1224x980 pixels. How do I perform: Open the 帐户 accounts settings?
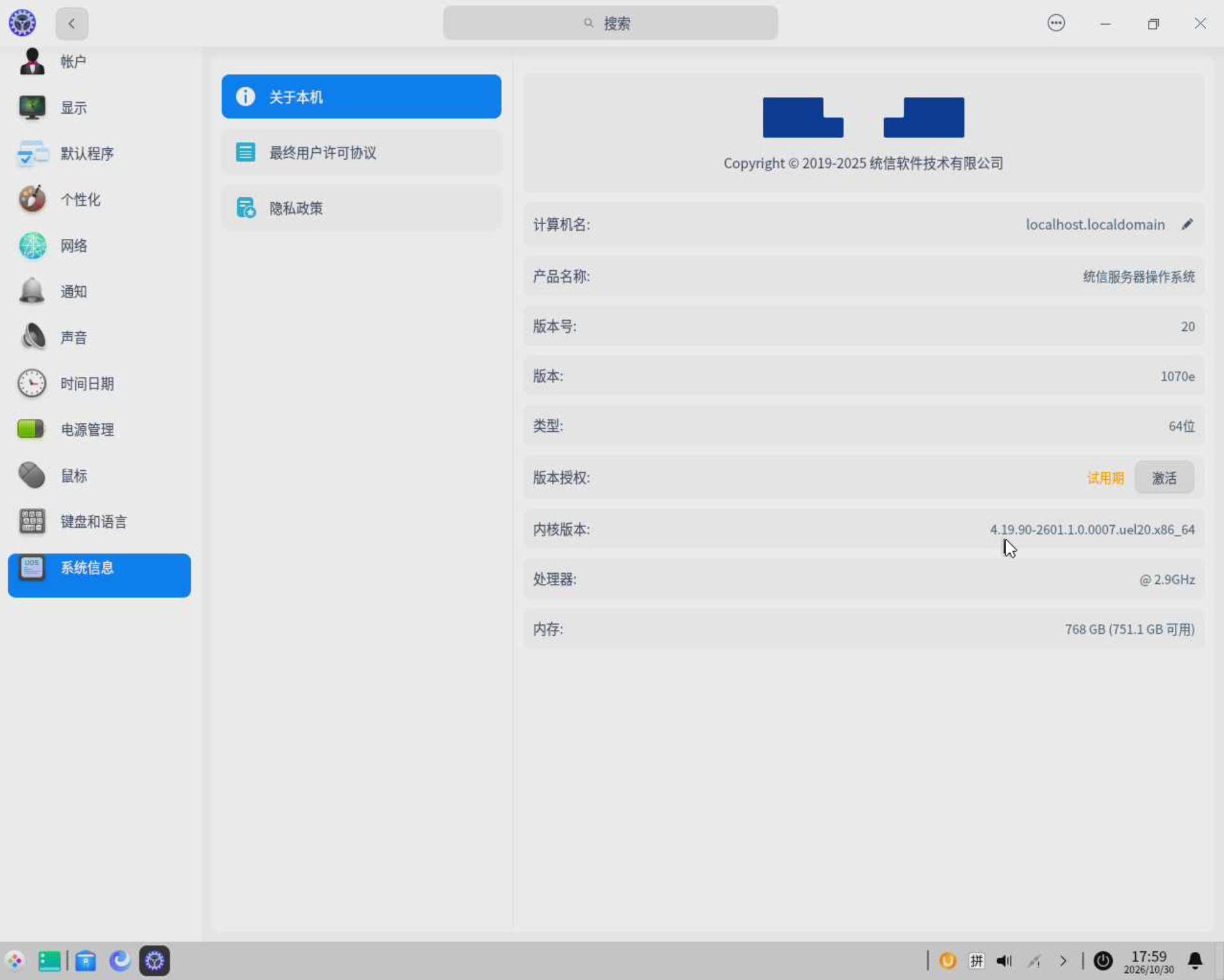click(x=99, y=62)
